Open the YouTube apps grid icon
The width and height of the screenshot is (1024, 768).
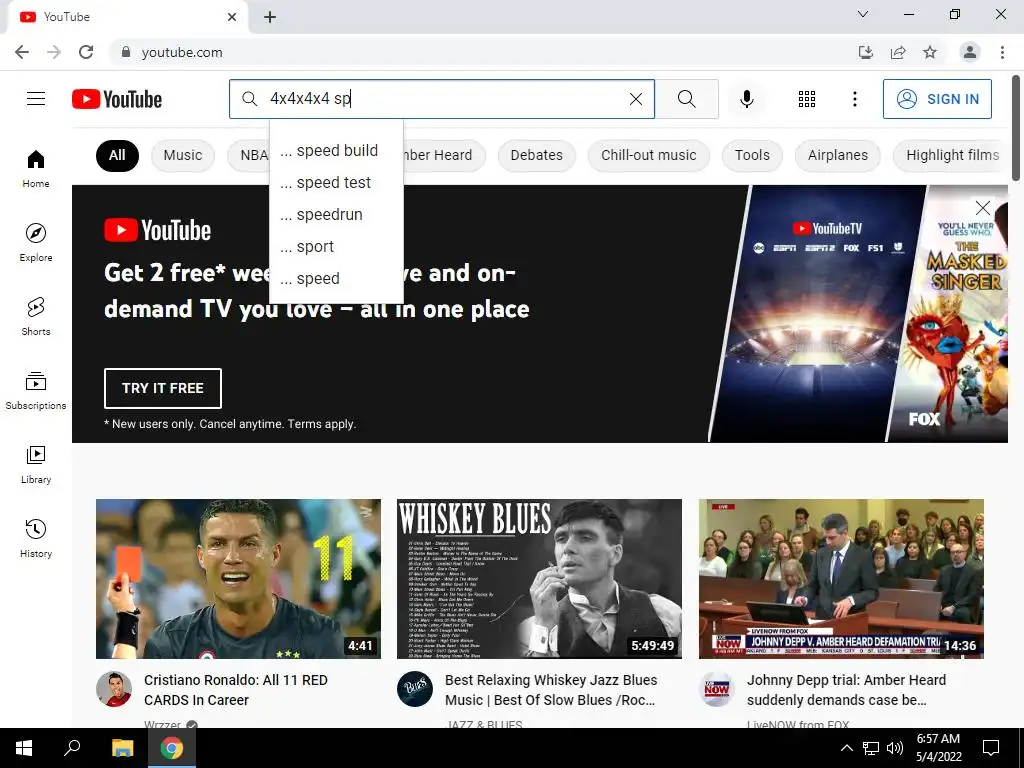click(807, 99)
